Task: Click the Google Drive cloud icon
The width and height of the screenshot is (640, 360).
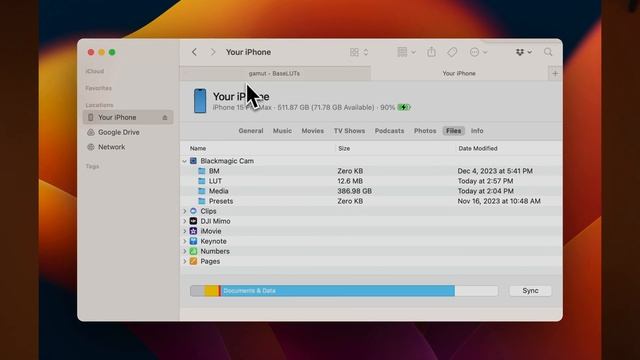Action: coord(91,132)
